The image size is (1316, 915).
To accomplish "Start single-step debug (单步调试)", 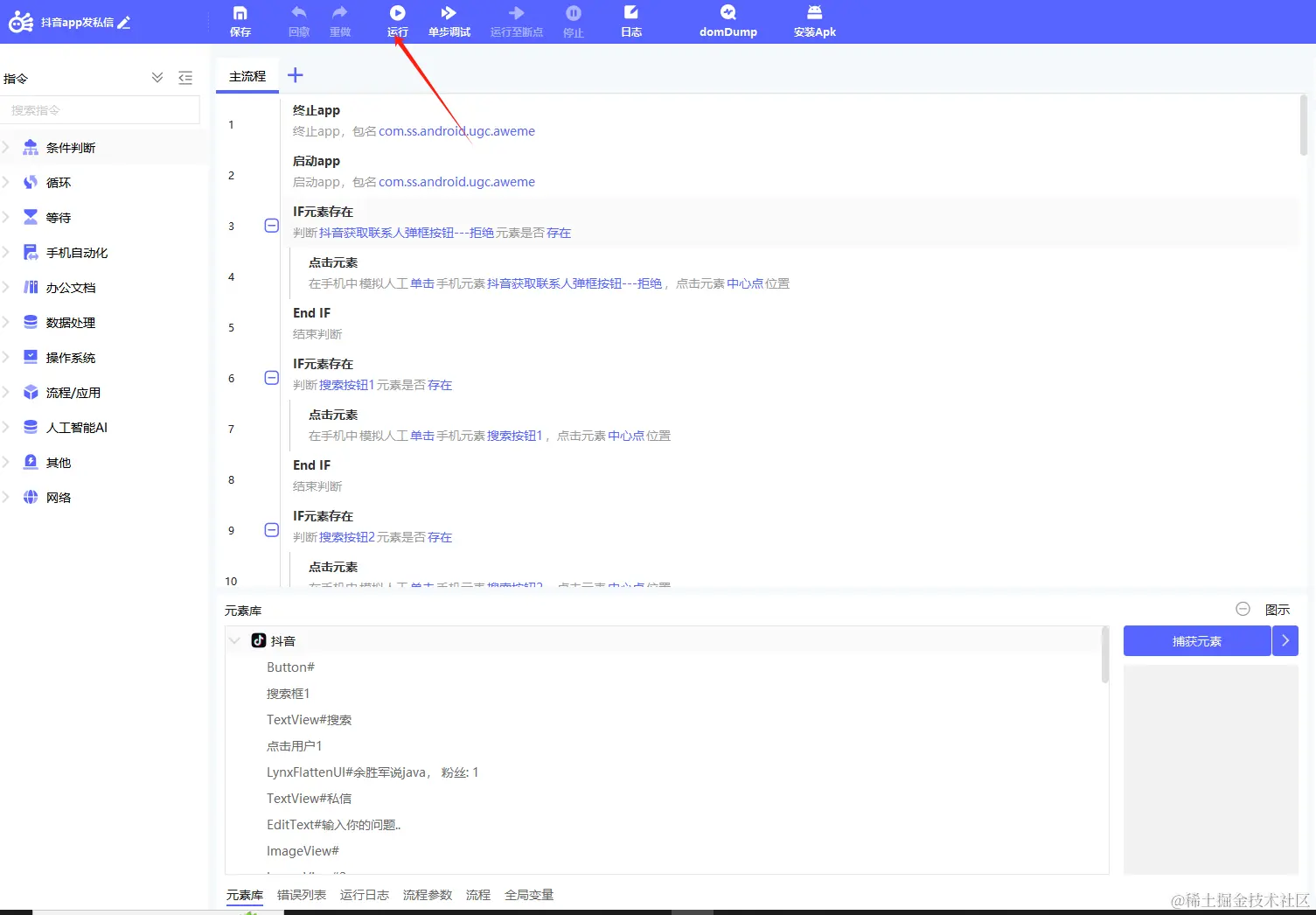I will [449, 21].
